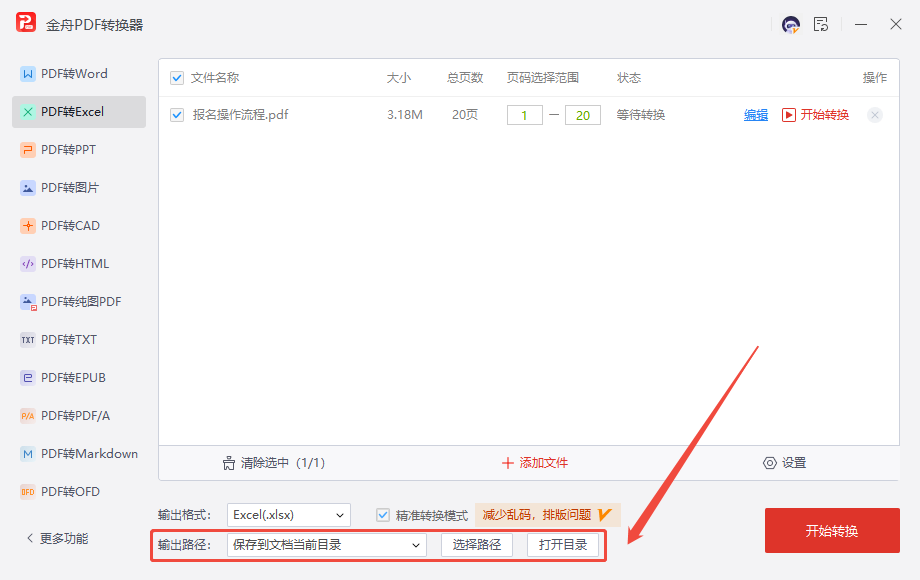The image size is (920, 580).
Task: Click the gear icon beside 设置
Action: click(769, 463)
